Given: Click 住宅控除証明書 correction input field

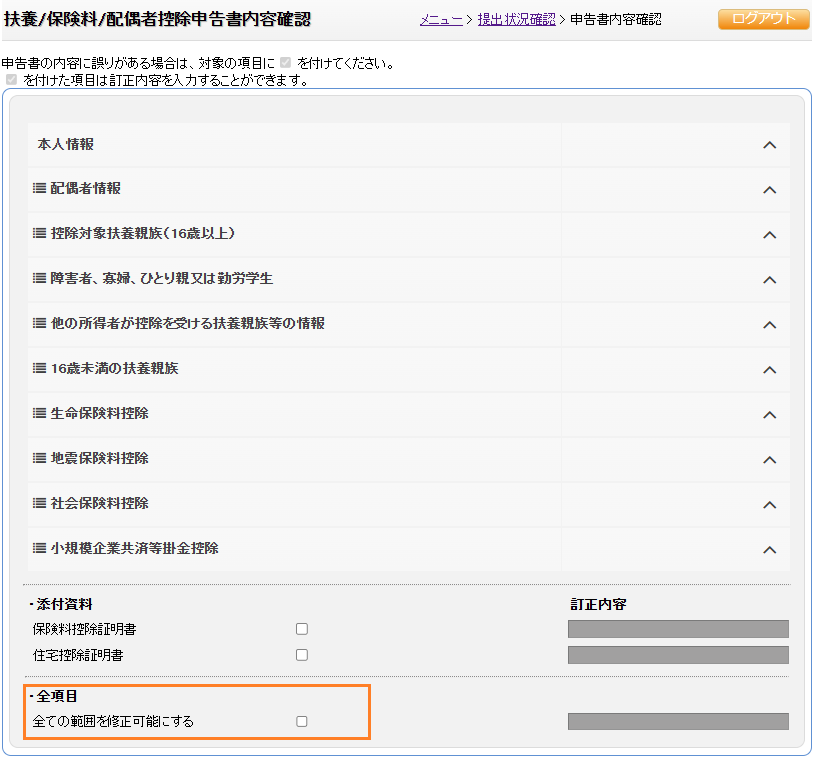Looking at the screenshot, I should coord(678,655).
